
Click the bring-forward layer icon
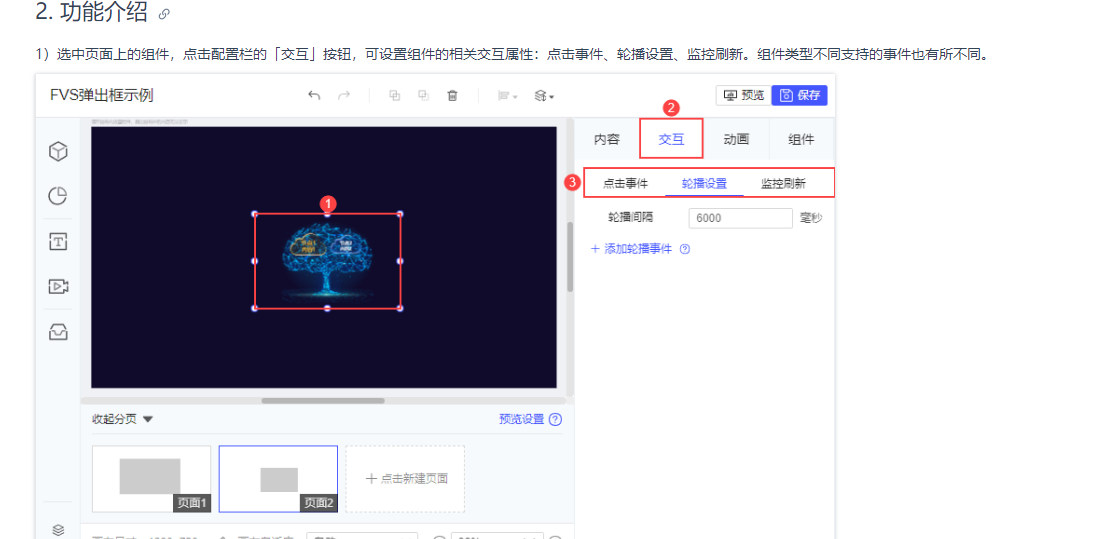tap(395, 96)
